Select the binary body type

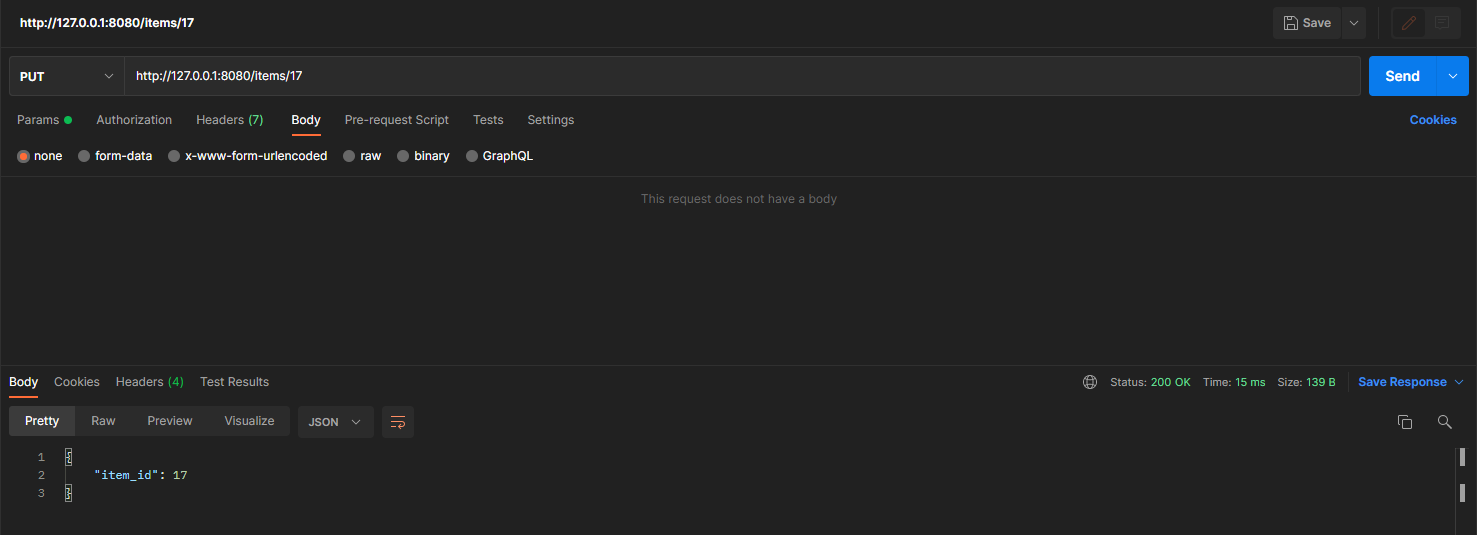[423, 156]
